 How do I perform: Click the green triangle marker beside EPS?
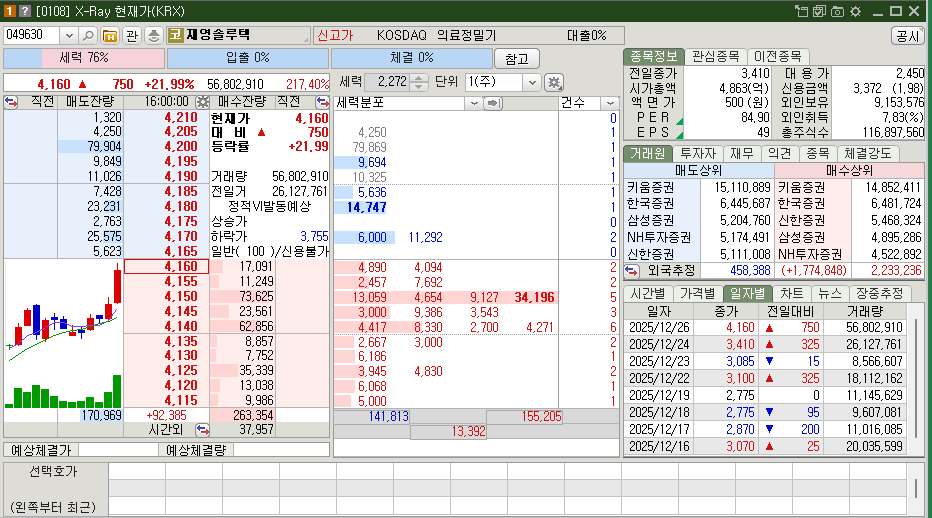coord(679,136)
